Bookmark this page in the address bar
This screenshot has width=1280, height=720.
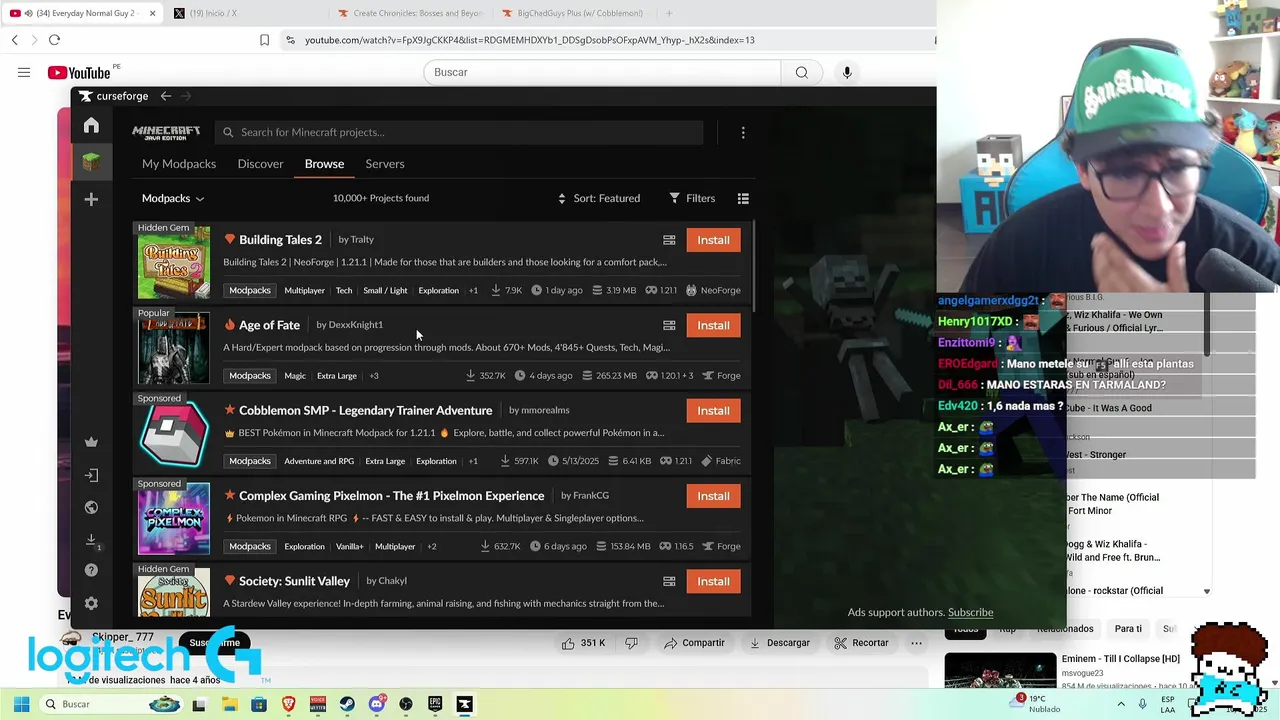[x=264, y=40]
